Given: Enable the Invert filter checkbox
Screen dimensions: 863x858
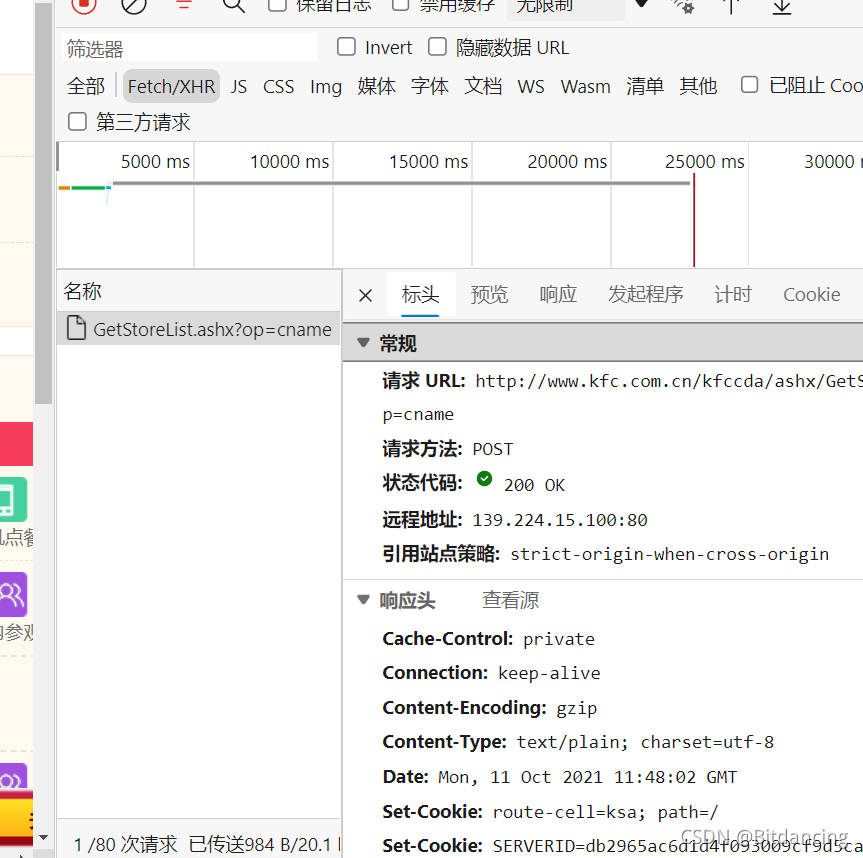Looking at the screenshot, I should (347, 47).
